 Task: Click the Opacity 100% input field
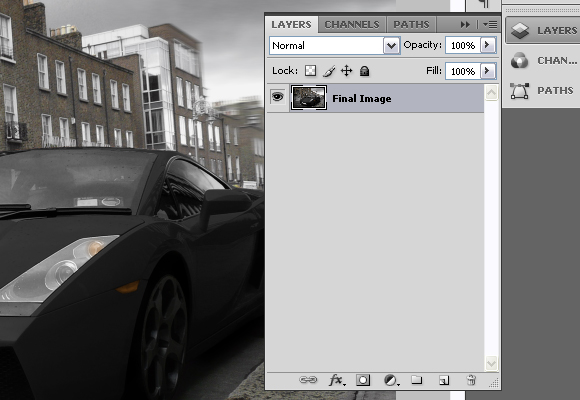[463, 45]
